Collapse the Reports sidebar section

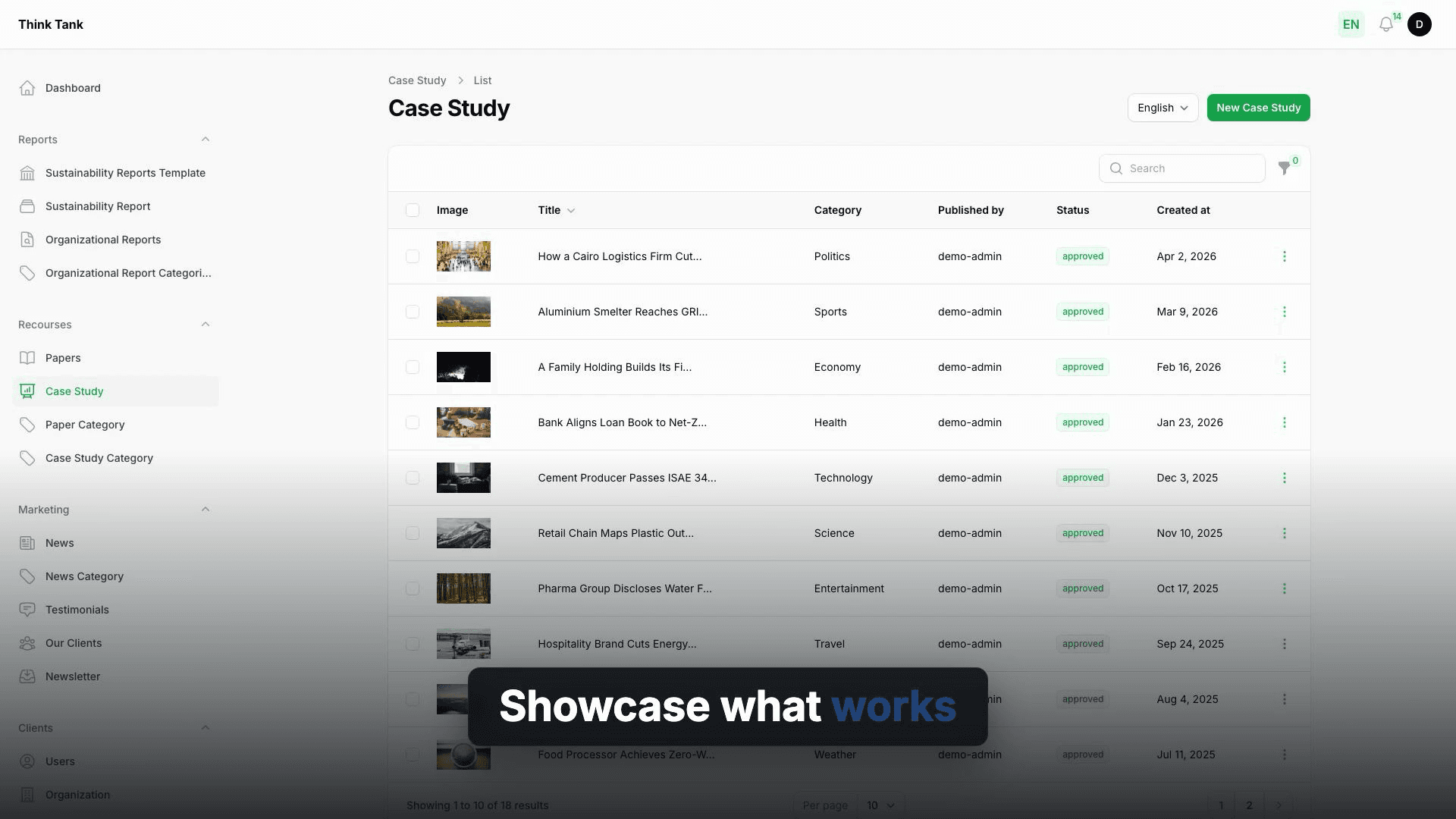(x=206, y=140)
